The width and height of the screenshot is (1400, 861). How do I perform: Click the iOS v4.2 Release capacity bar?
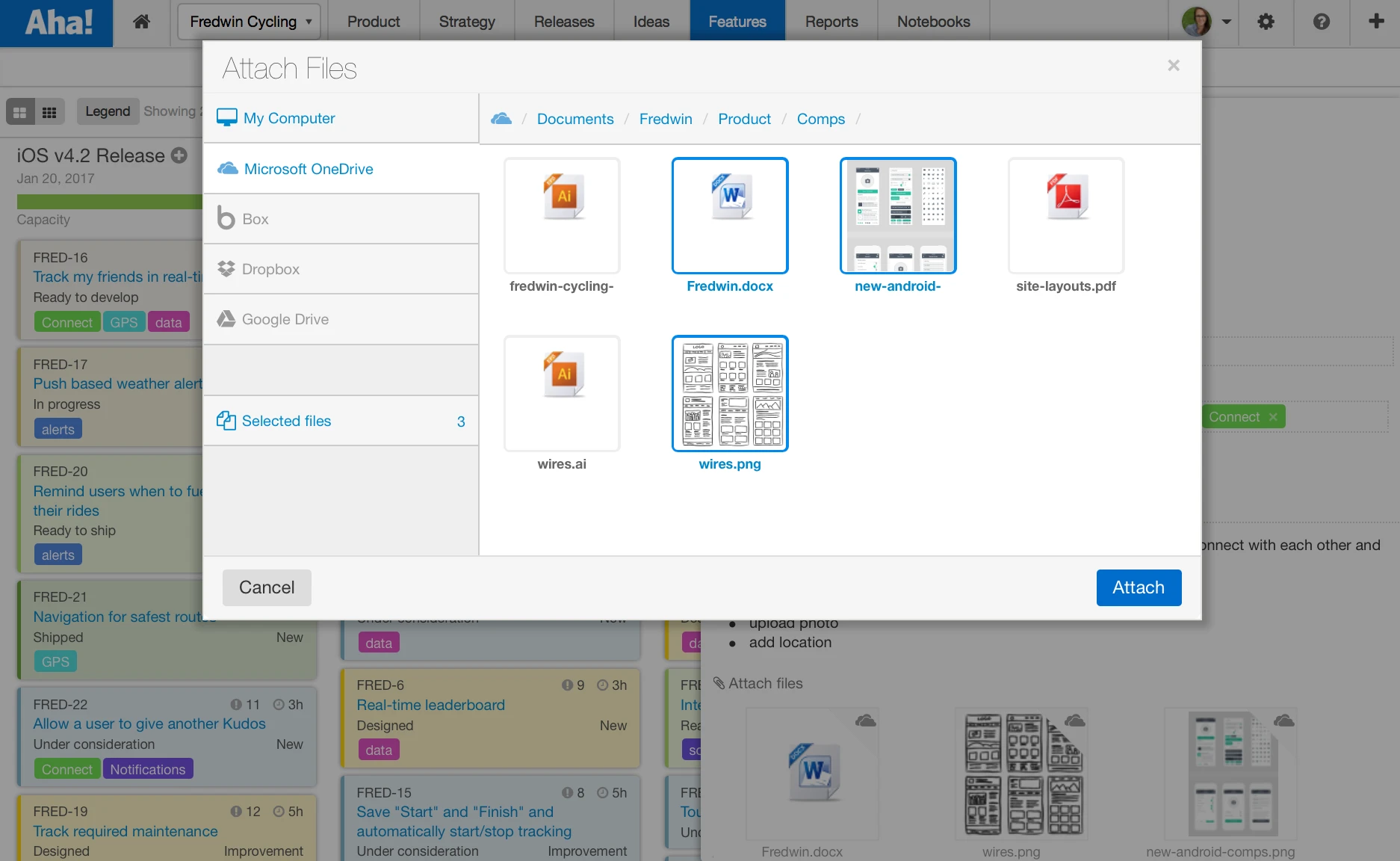coord(110,202)
